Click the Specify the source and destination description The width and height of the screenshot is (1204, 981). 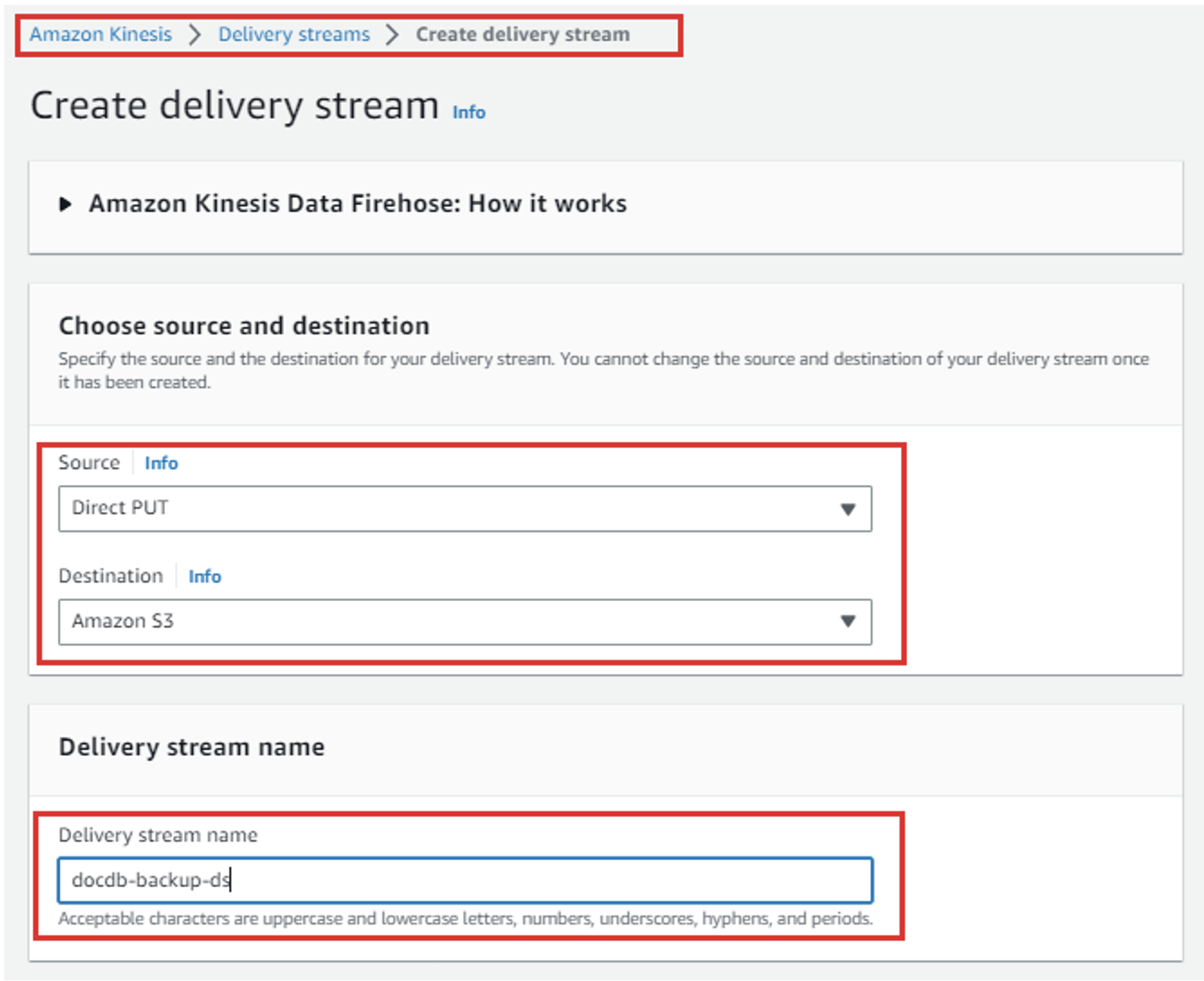(x=603, y=371)
